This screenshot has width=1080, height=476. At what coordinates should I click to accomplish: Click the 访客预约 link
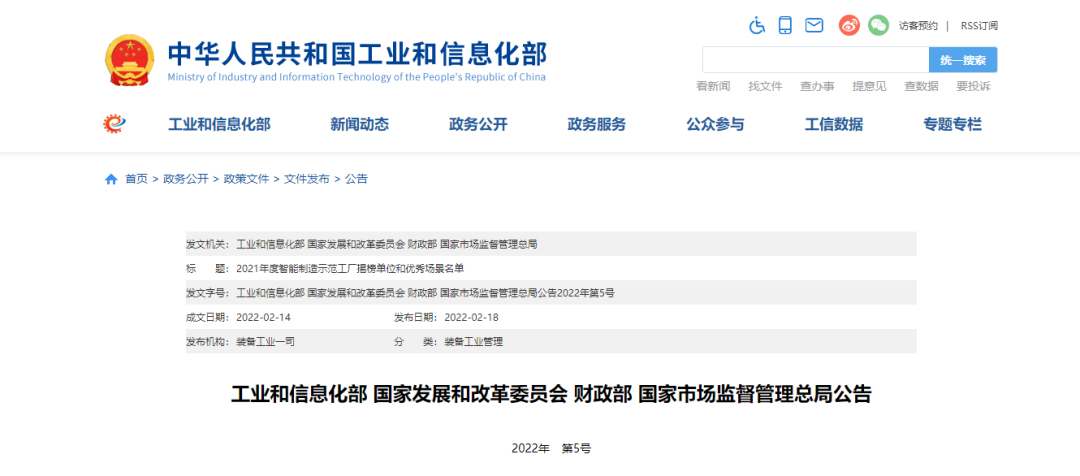917,26
